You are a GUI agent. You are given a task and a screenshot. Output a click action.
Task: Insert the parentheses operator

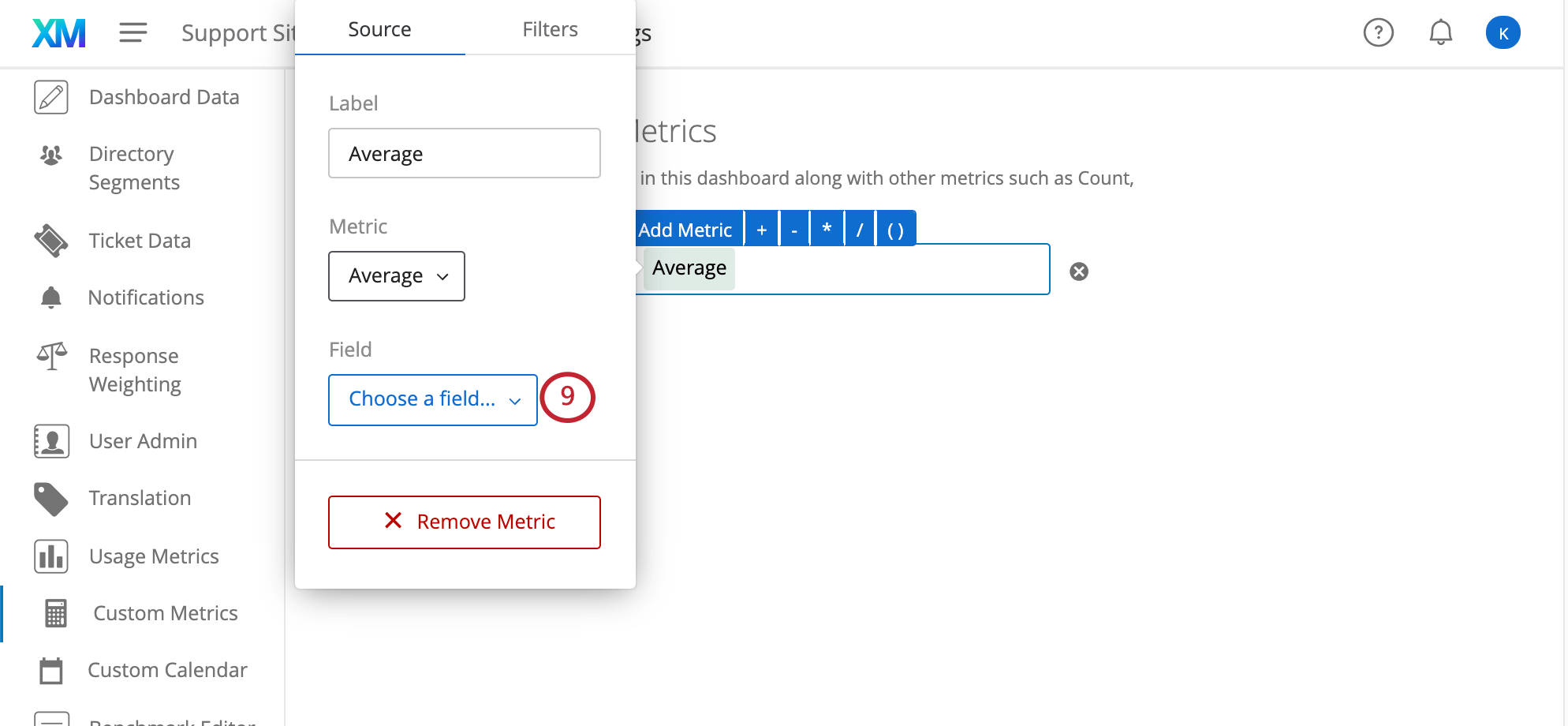(x=895, y=230)
